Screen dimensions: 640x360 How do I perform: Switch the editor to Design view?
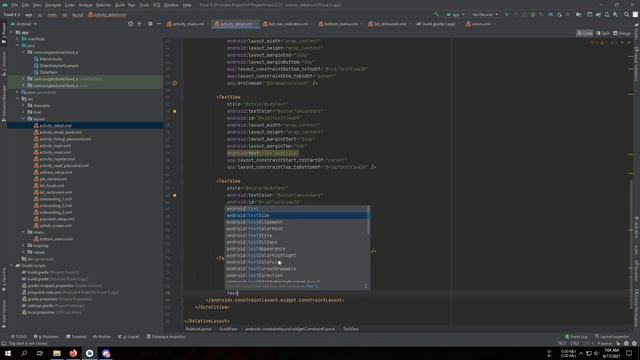tap(622, 33)
